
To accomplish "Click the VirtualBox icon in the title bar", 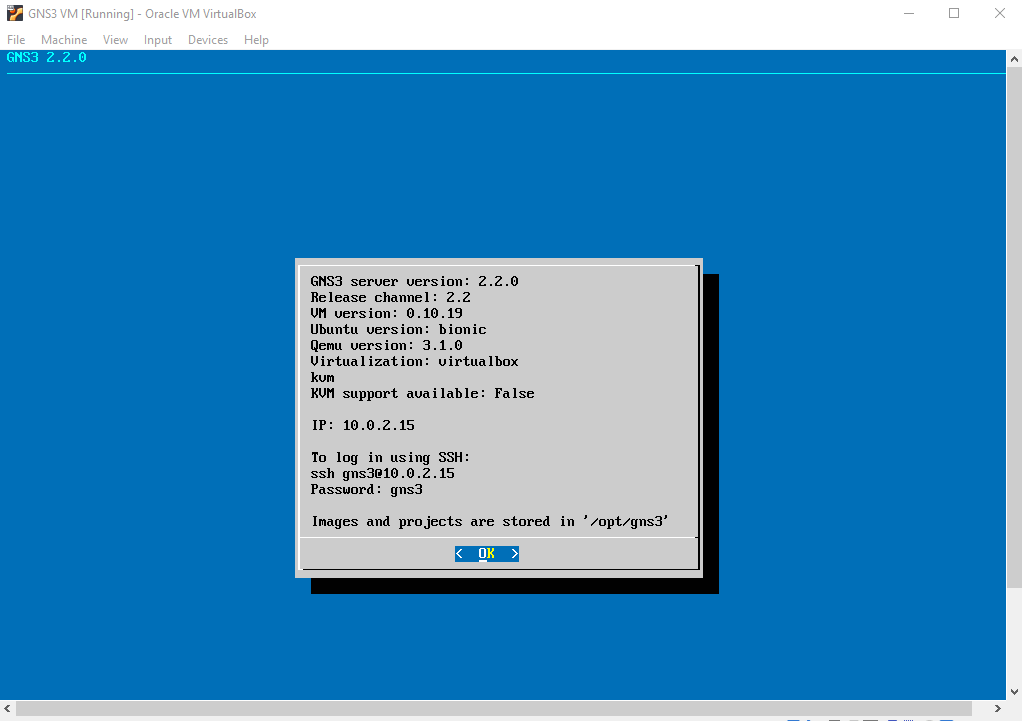I will (x=15, y=14).
